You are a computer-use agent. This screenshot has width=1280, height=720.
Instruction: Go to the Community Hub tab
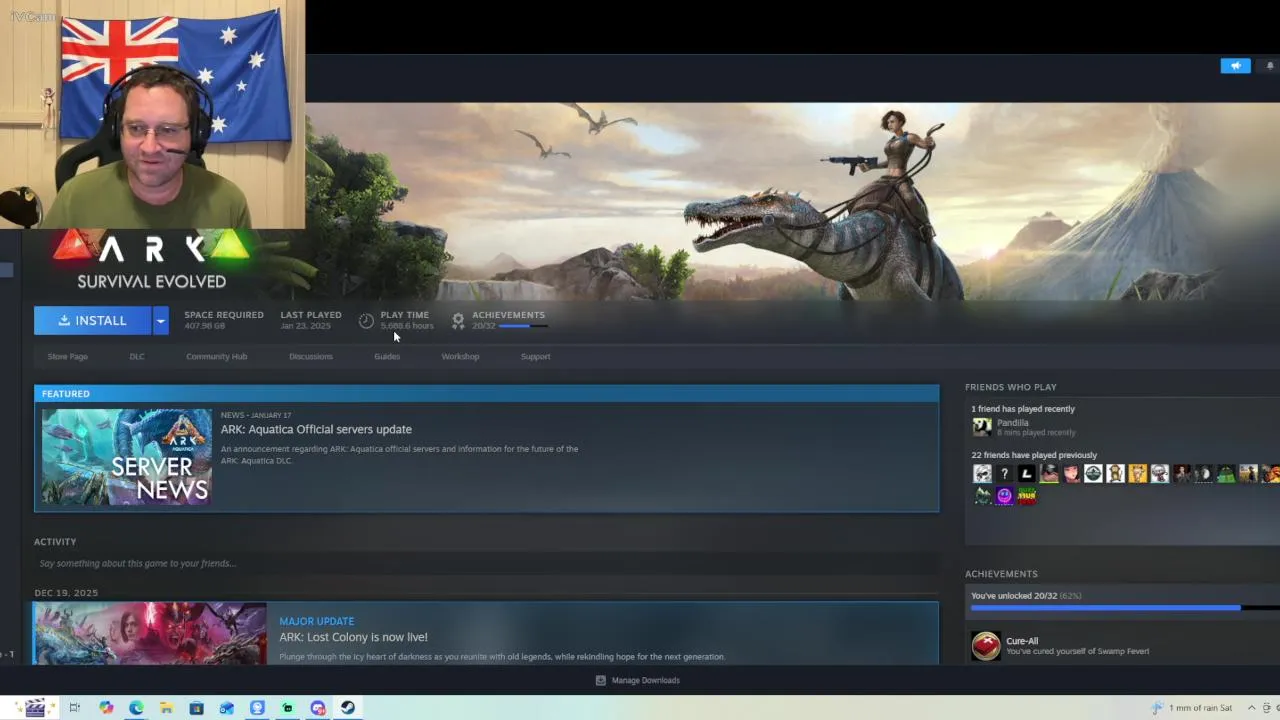(216, 356)
